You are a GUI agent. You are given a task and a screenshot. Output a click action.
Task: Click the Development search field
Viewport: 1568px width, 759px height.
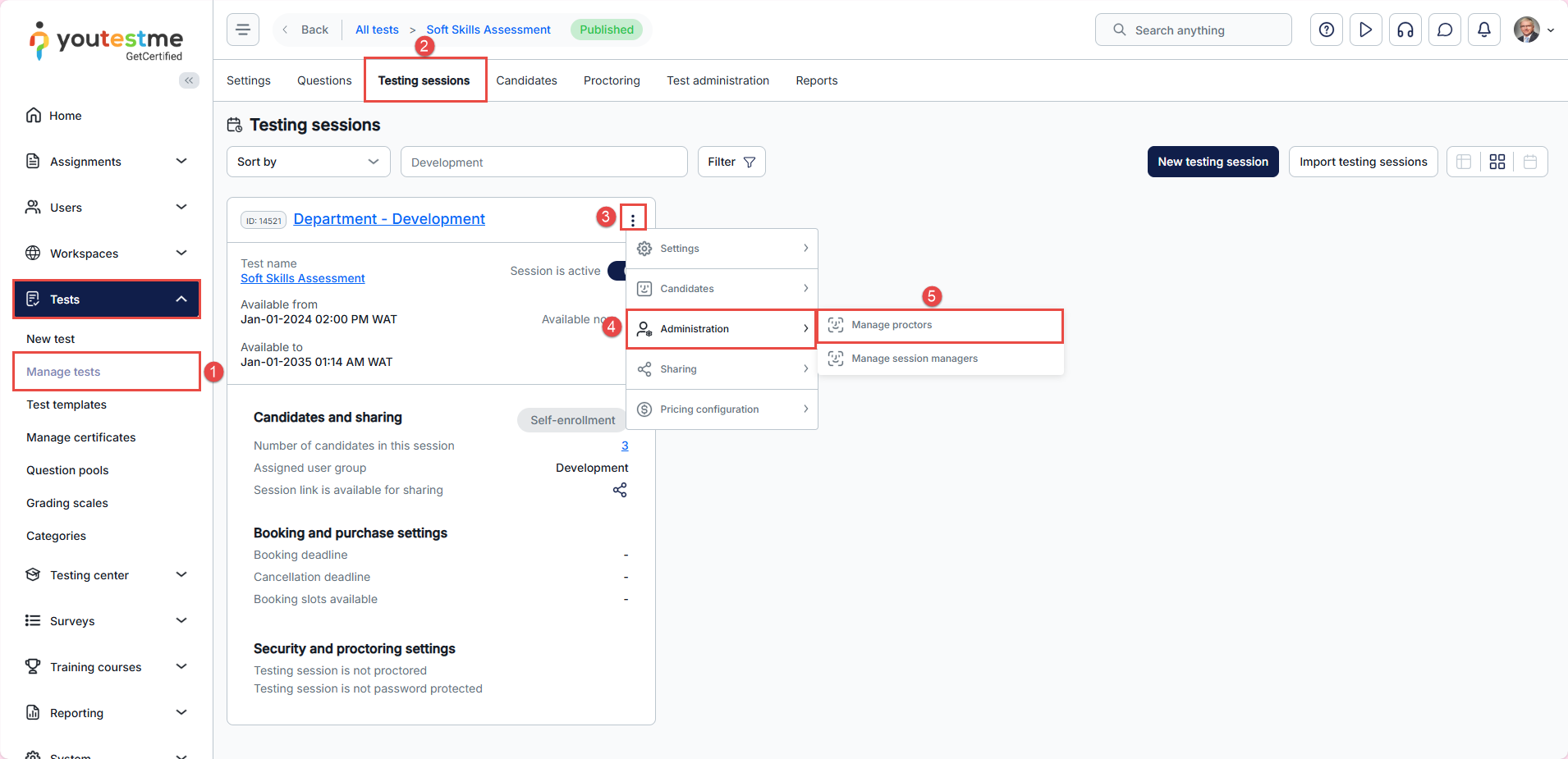543,162
